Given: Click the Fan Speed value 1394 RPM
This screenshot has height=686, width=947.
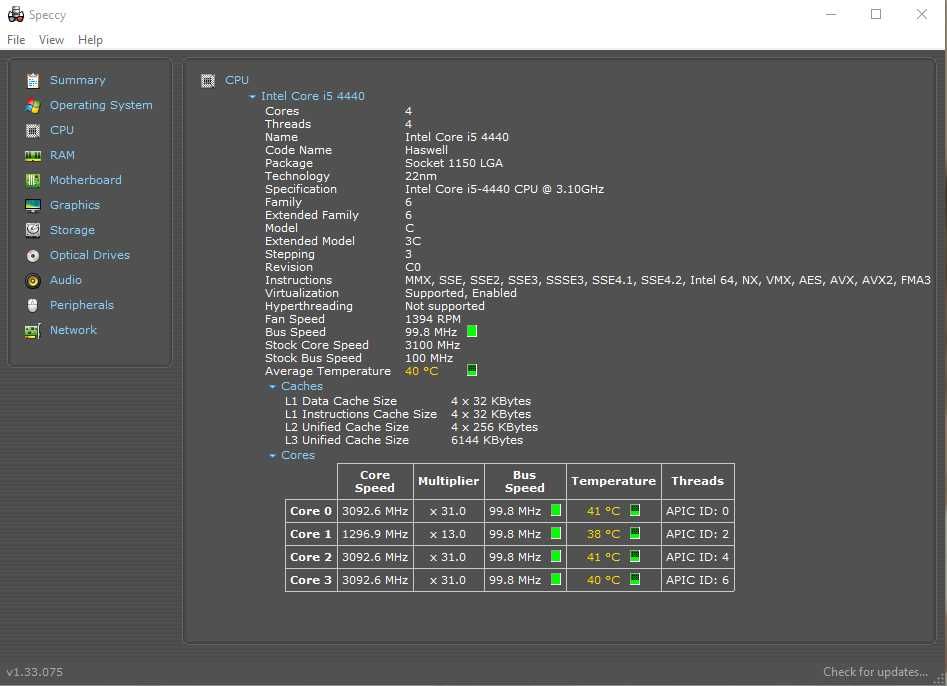Looking at the screenshot, I should click(x=432, y=319).
